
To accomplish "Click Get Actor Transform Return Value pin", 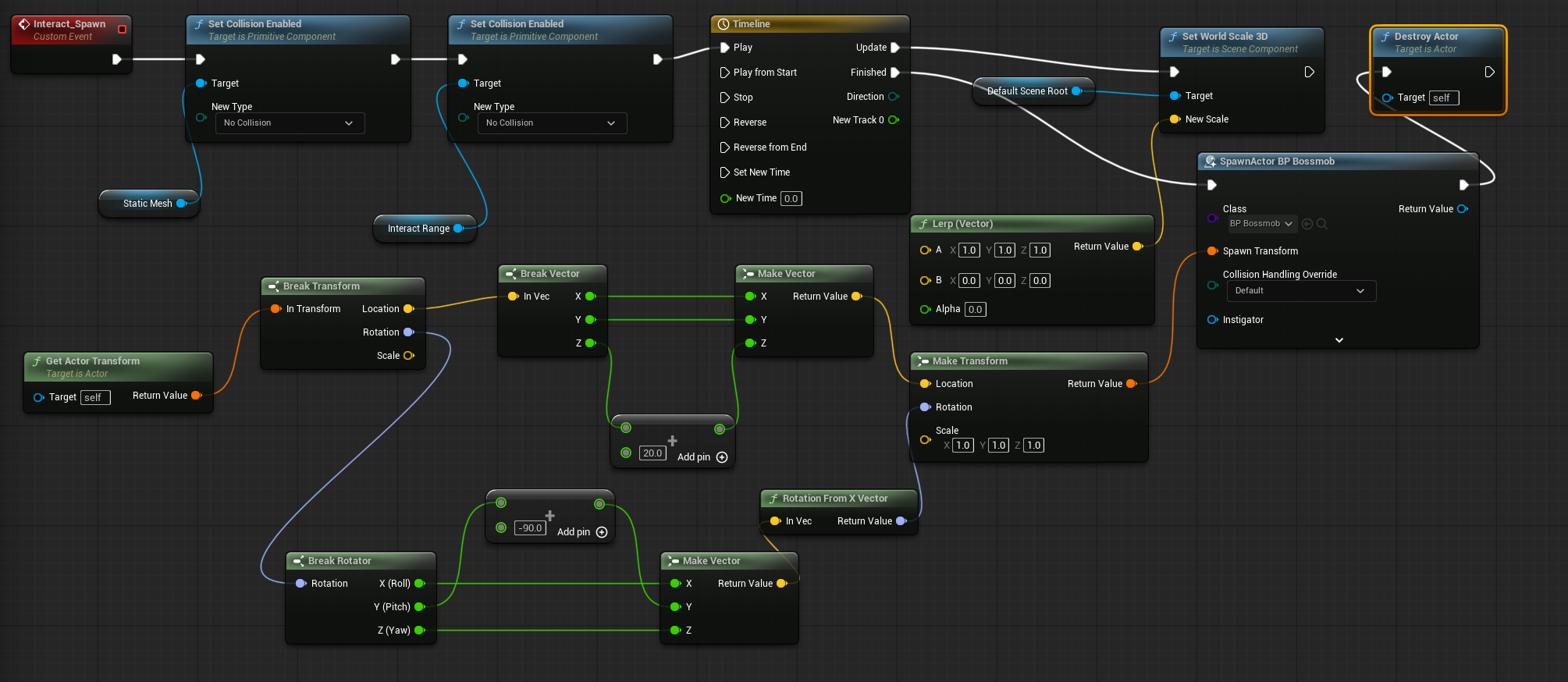I will 197,396.
